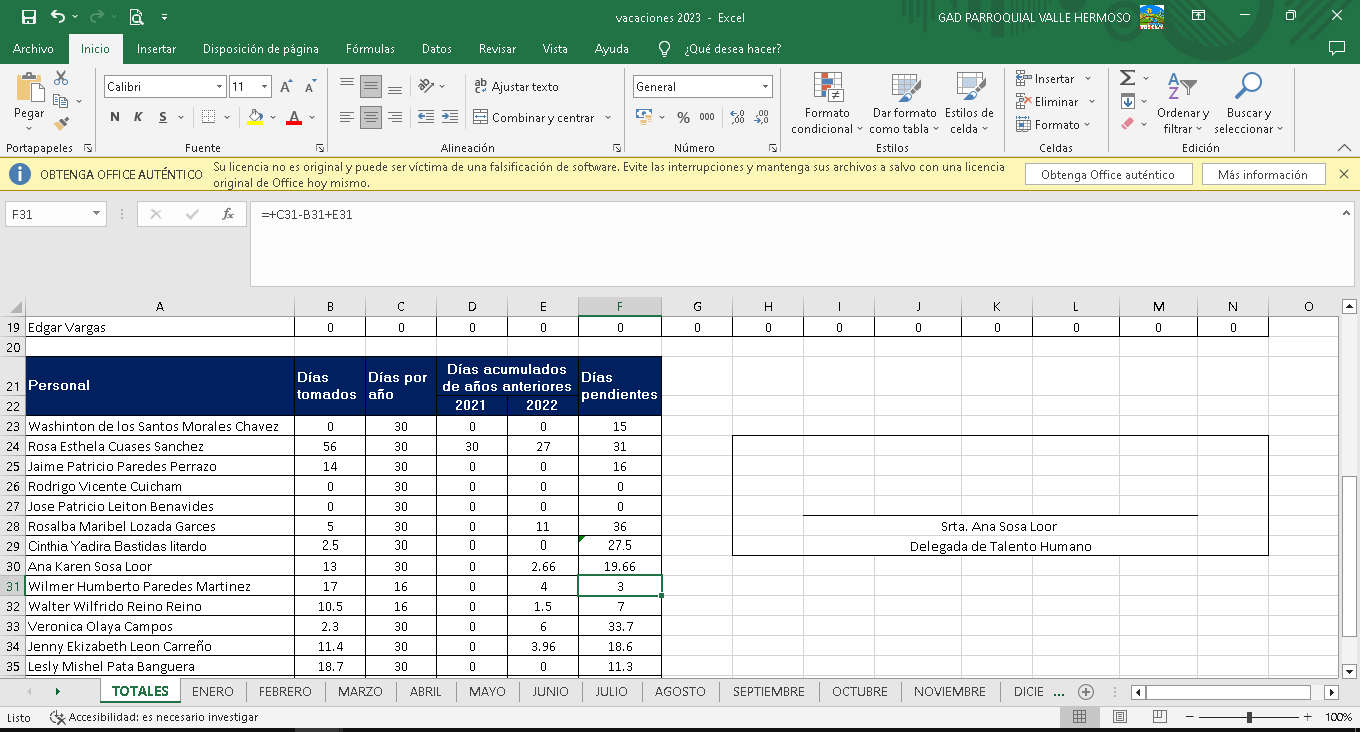Click the percent style icon

[683, 118]
